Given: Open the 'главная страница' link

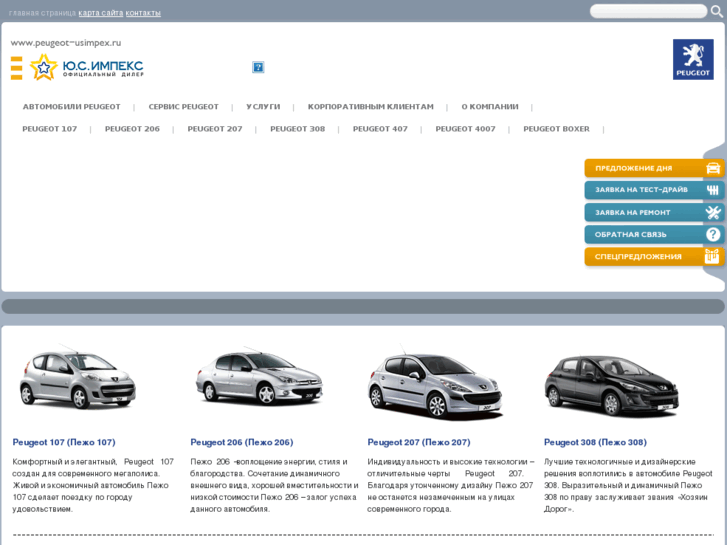Looking at the screenshot, I should (x=42, y=13).
